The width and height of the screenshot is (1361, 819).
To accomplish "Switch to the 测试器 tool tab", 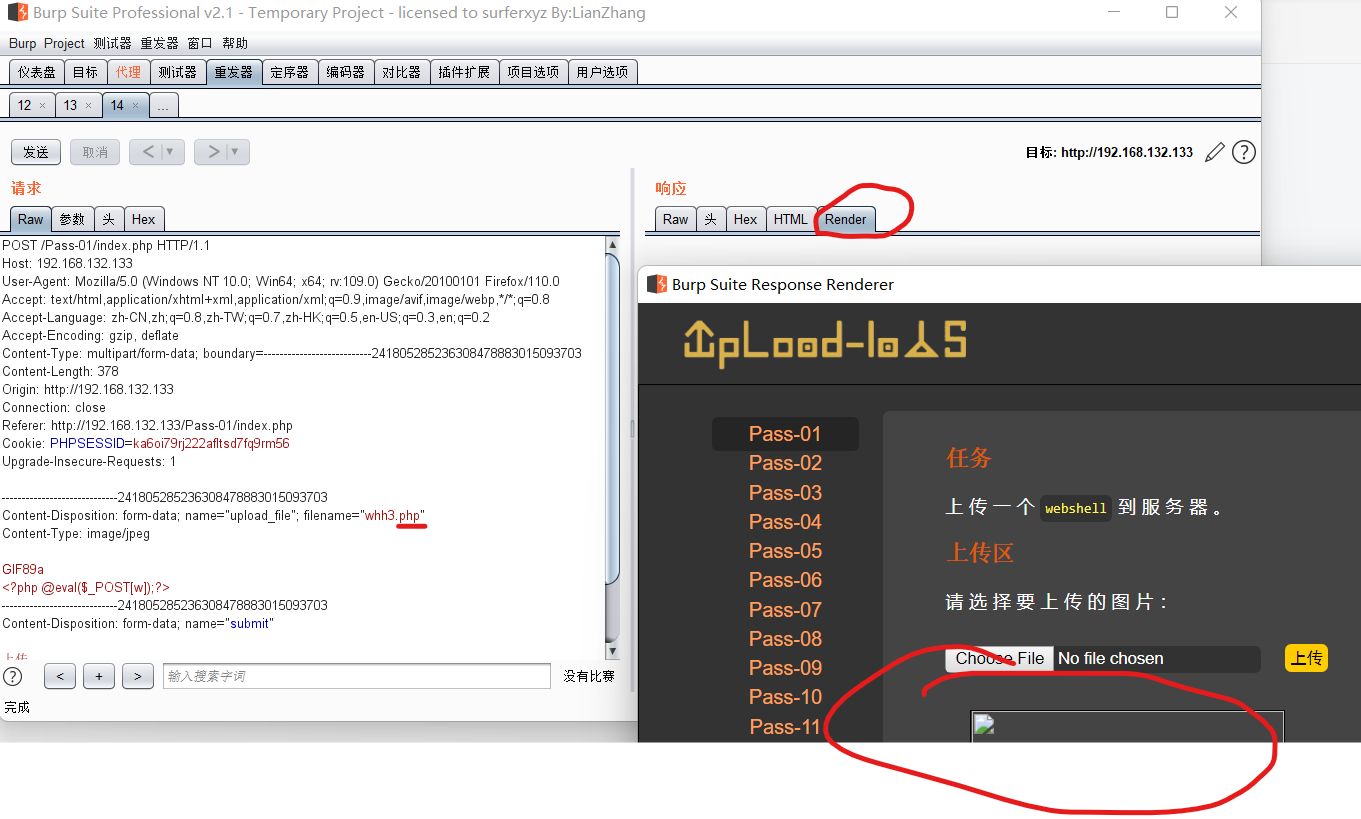I will [x=178, y=72].
